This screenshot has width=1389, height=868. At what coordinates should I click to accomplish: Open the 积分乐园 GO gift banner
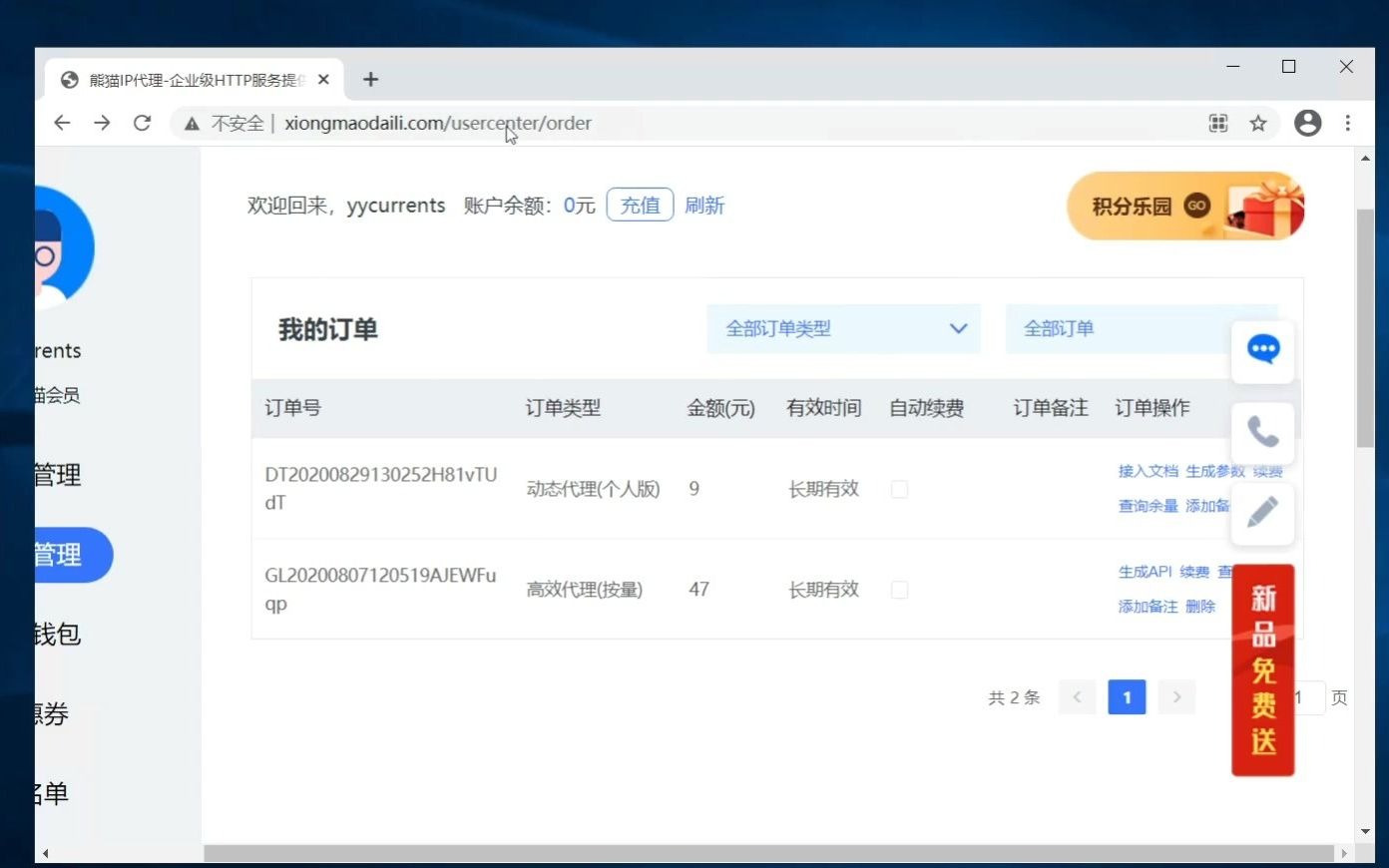[x=1185, y=206]
